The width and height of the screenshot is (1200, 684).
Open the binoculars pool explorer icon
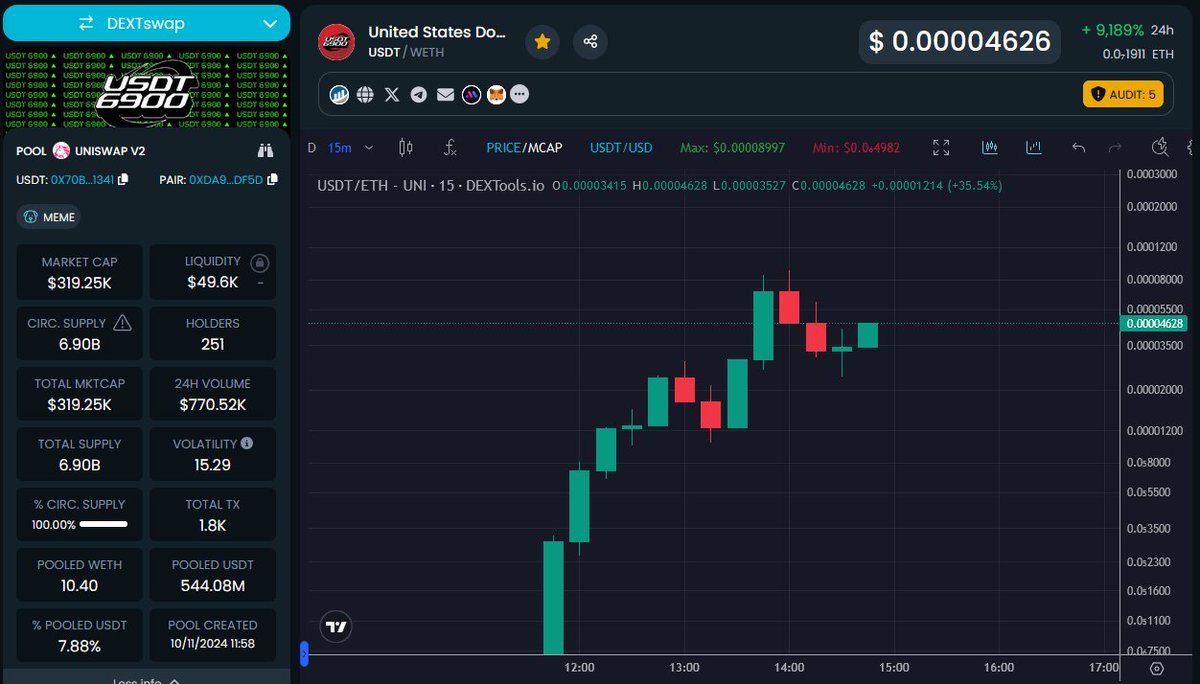tap(266, 151)
